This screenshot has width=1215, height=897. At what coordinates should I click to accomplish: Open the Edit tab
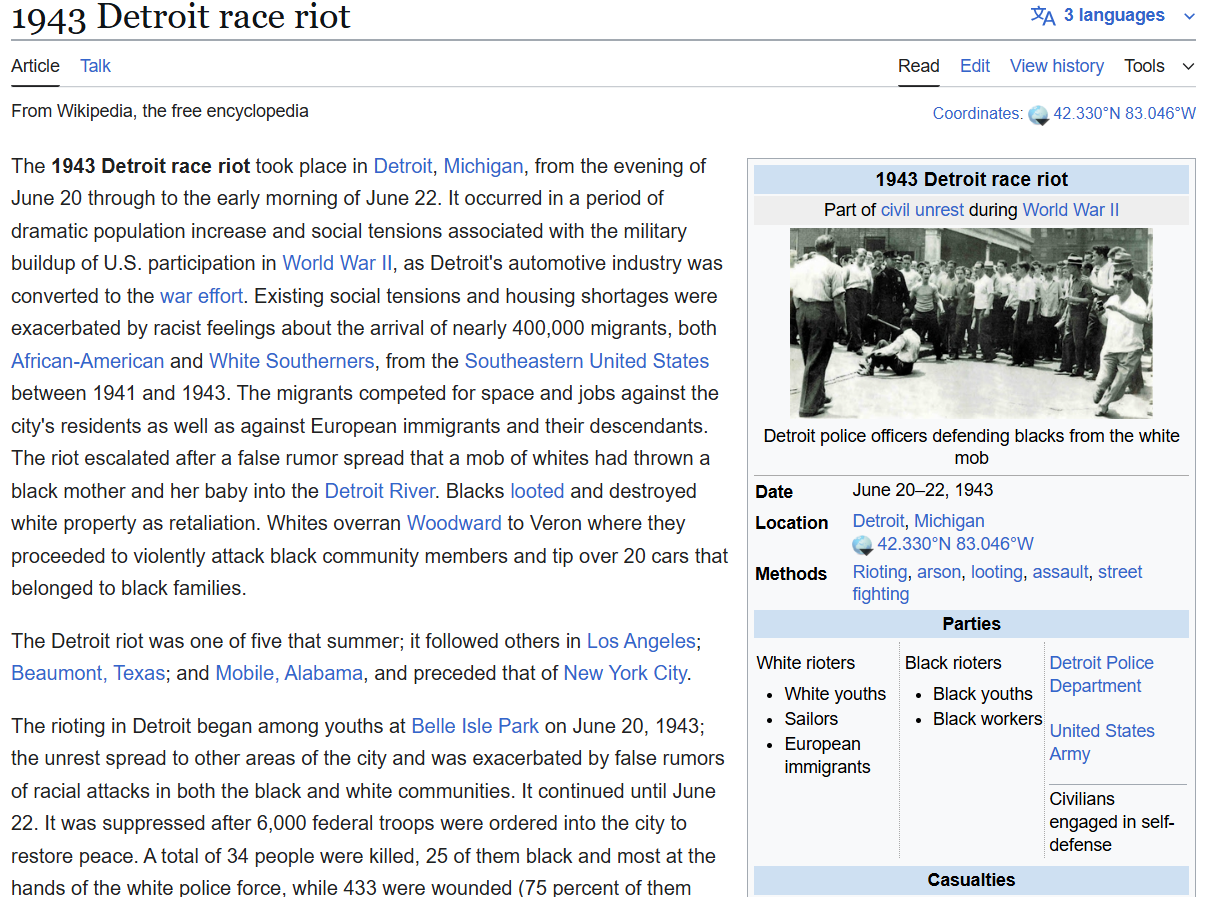[974, 66]
